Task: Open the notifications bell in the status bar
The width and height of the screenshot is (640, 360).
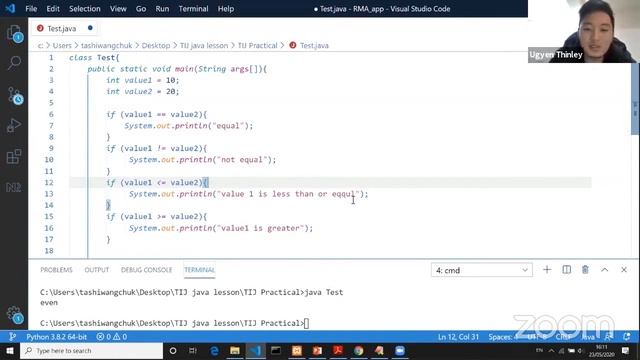Action: click(x=627, y=337)
